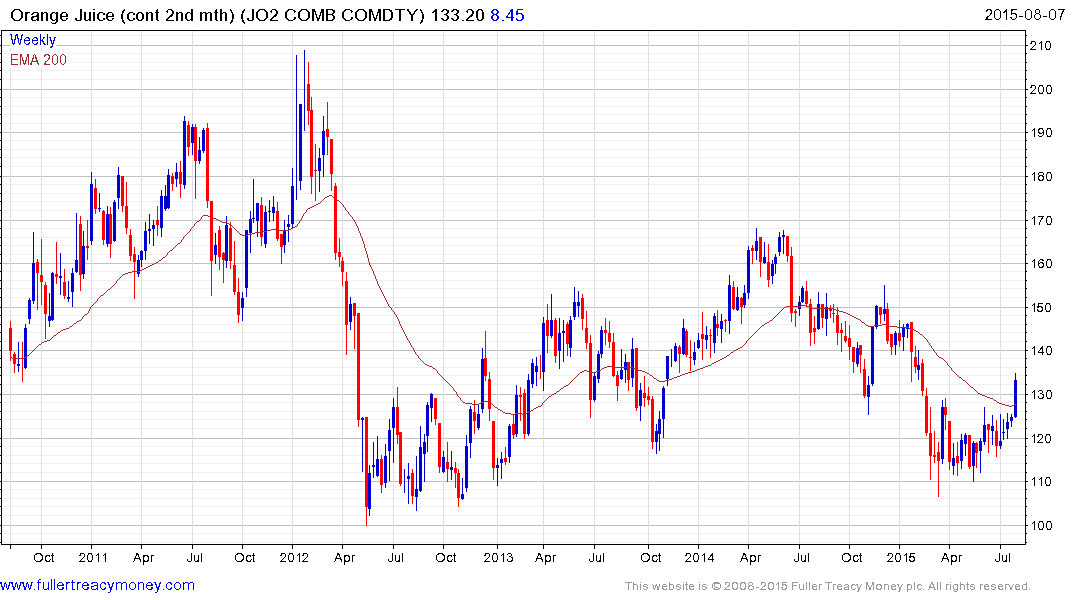Click the 'EMA 200' indicator label
Image resolution: width=1075 pixels, height=600 pixels.
click(x=38, y=60)
